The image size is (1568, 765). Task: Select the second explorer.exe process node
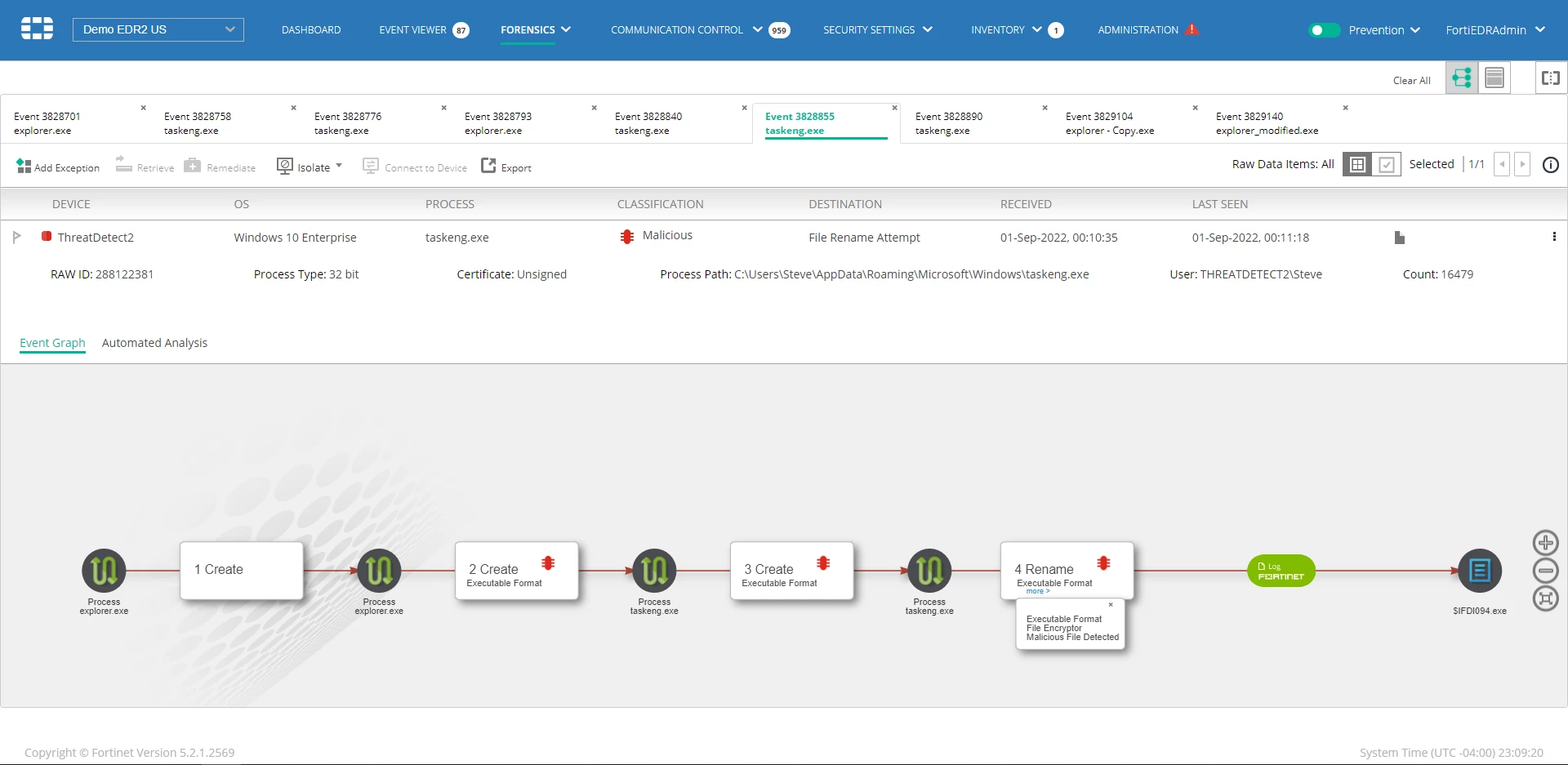(379, 570)
